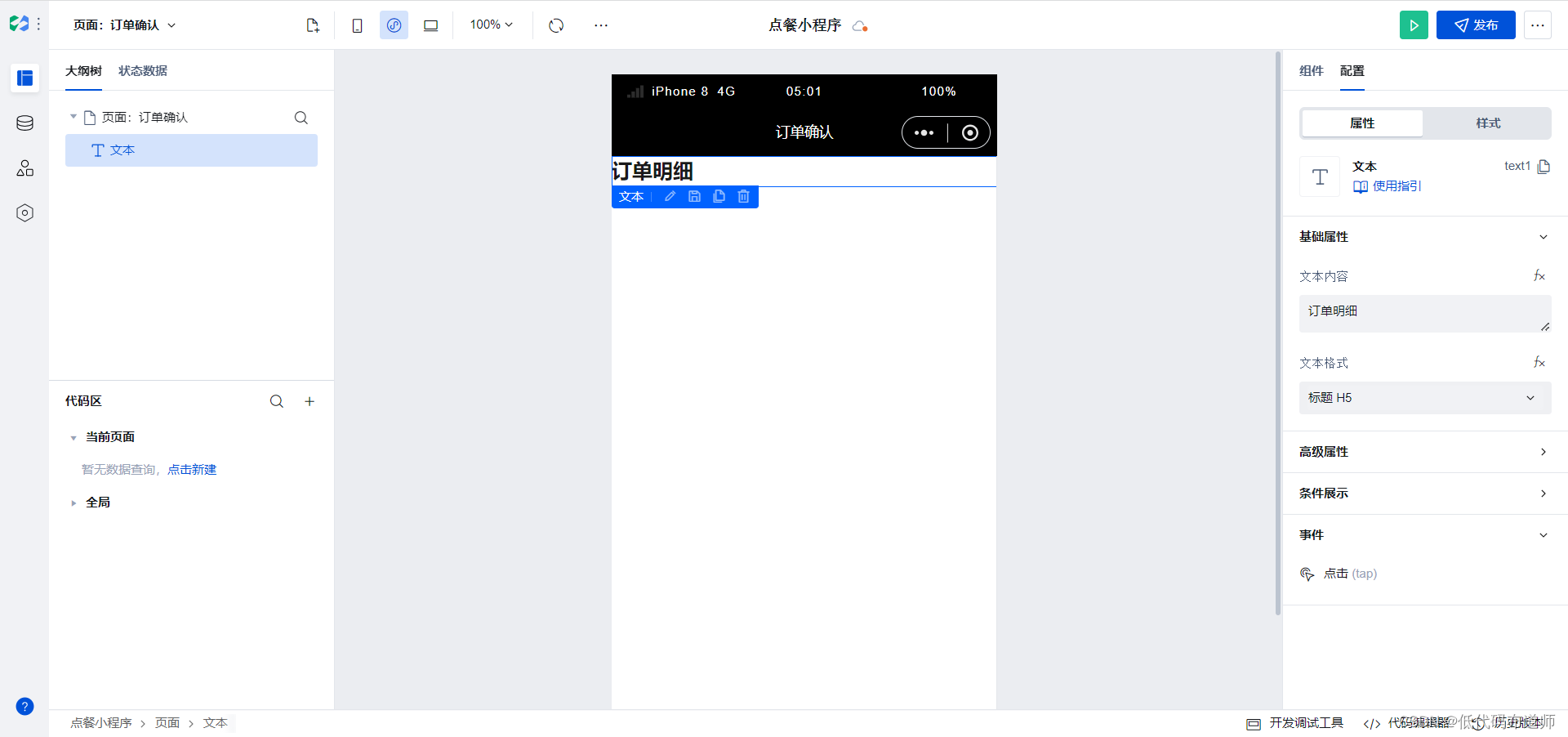This screenshot has width=1568, height=737.
Task: Click the phone simulator capsule more dots
Action: 924,132
